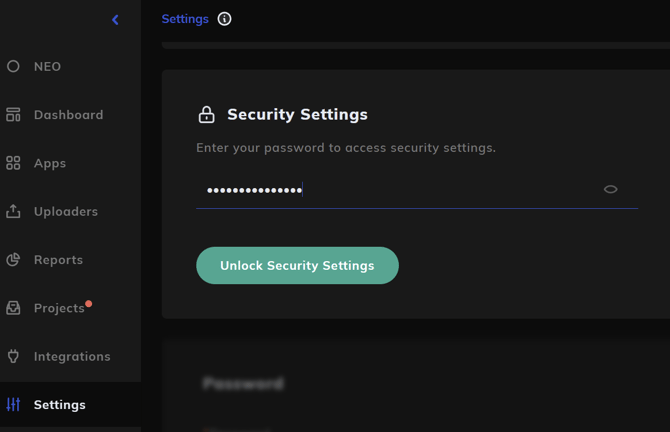Click the Apps grid icon
Viewport: 670px width, 432px height.
[13, 163]
